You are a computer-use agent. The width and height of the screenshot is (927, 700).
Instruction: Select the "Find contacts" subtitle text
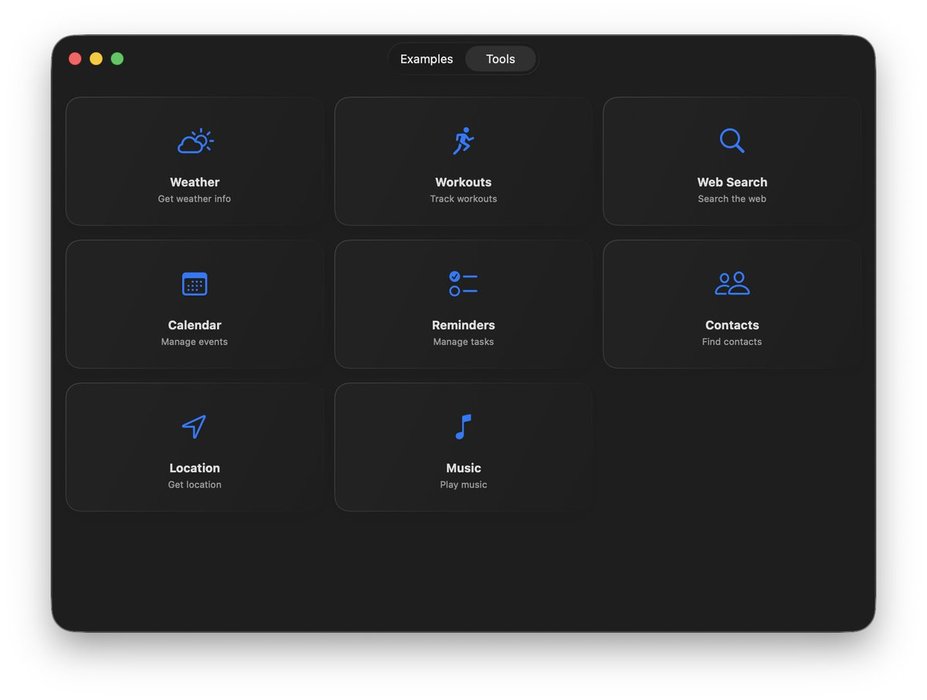(732, 342)
